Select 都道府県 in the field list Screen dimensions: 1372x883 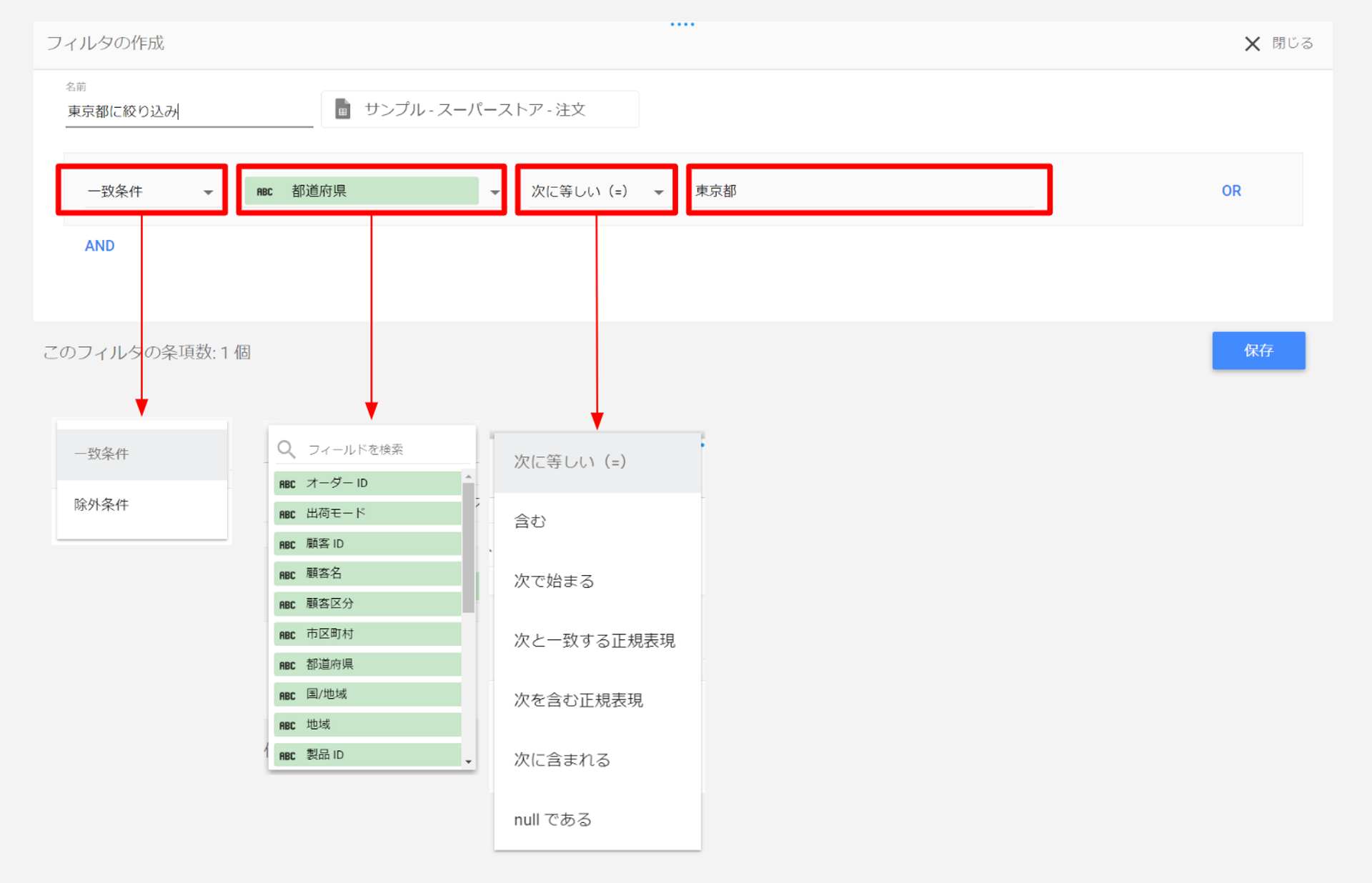point(367,664)
